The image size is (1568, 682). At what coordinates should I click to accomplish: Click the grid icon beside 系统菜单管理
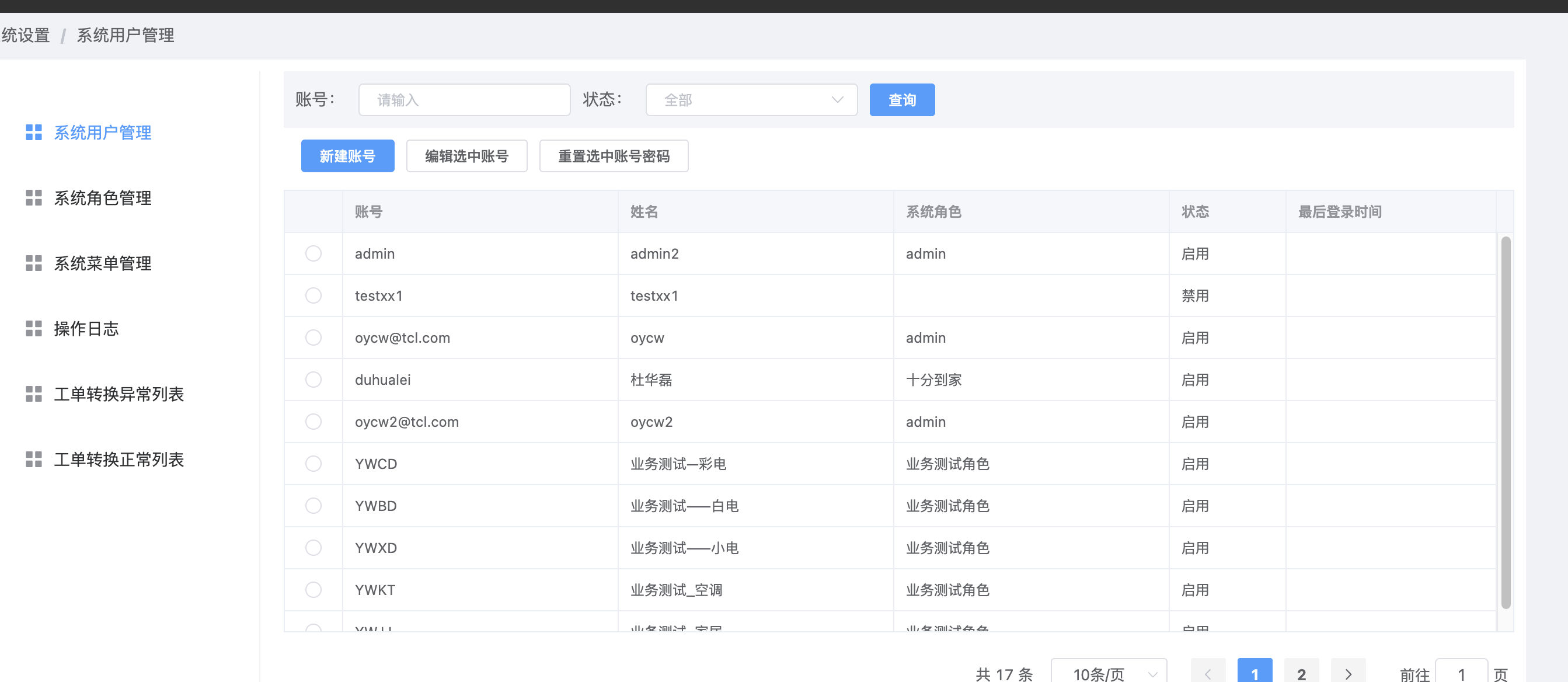pyautogui.click(x=34, y=263)
